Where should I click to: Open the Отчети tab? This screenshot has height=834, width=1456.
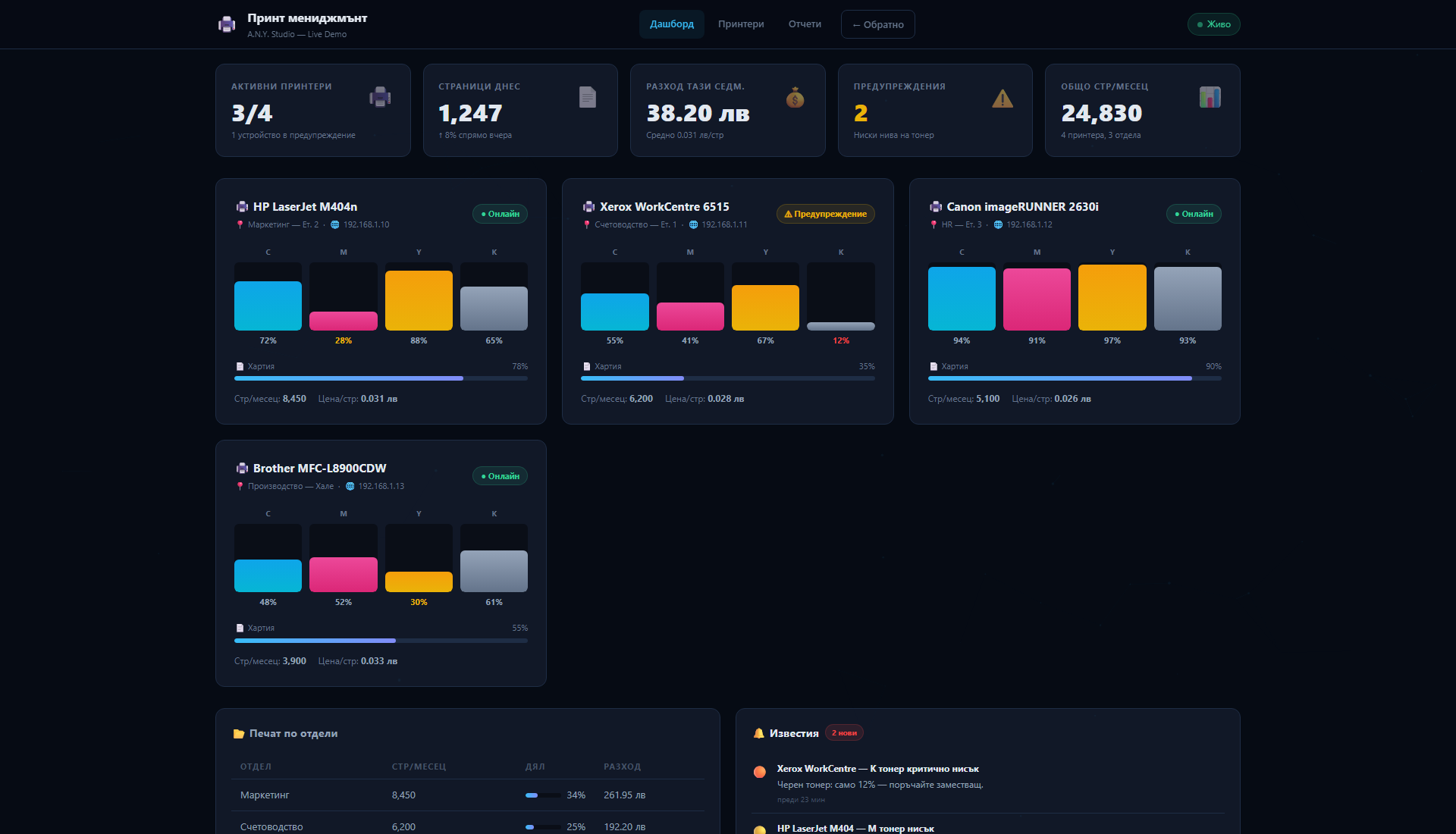pyautogui.click(x=805, y=24)
